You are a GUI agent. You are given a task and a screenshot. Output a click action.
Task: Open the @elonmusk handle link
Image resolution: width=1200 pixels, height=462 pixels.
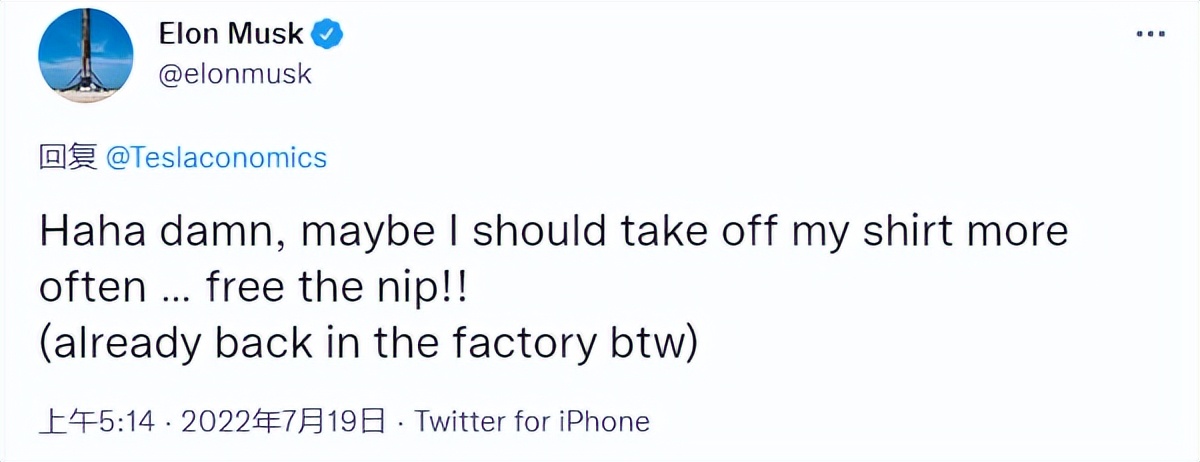click(x=236, y=73)
